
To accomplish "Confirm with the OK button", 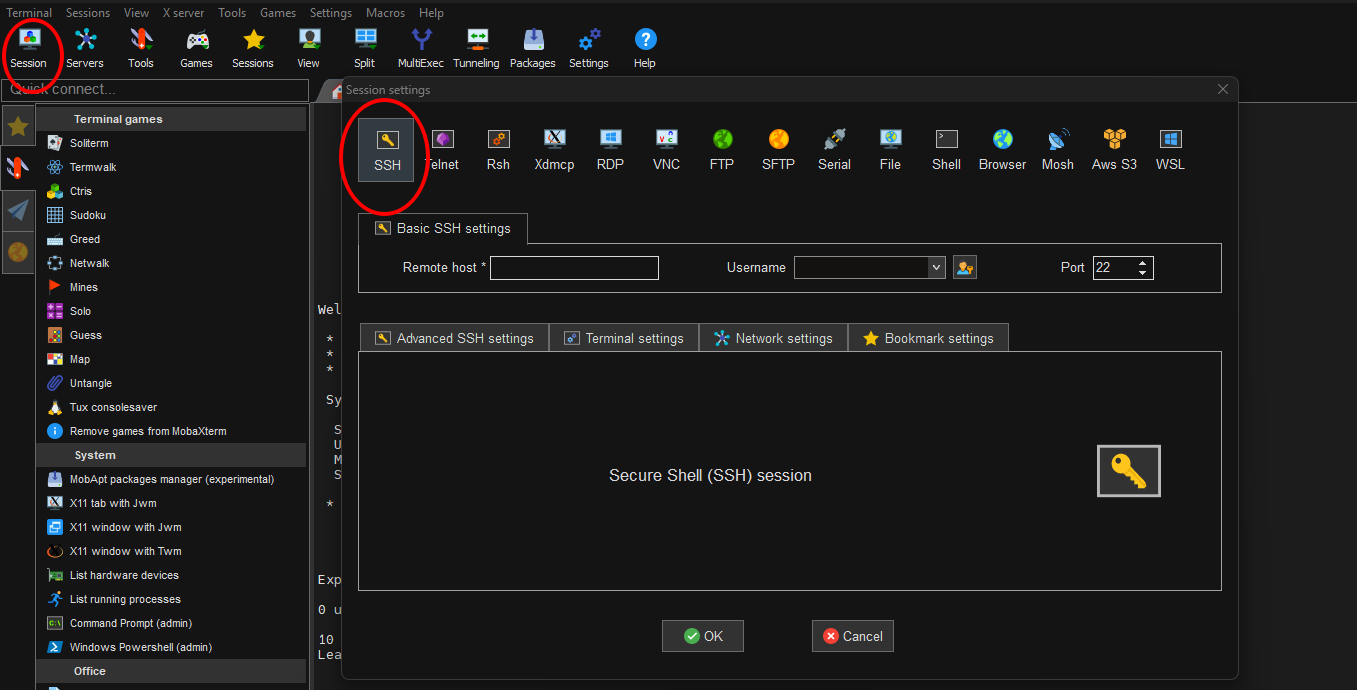I will click(x=703, y=636).
